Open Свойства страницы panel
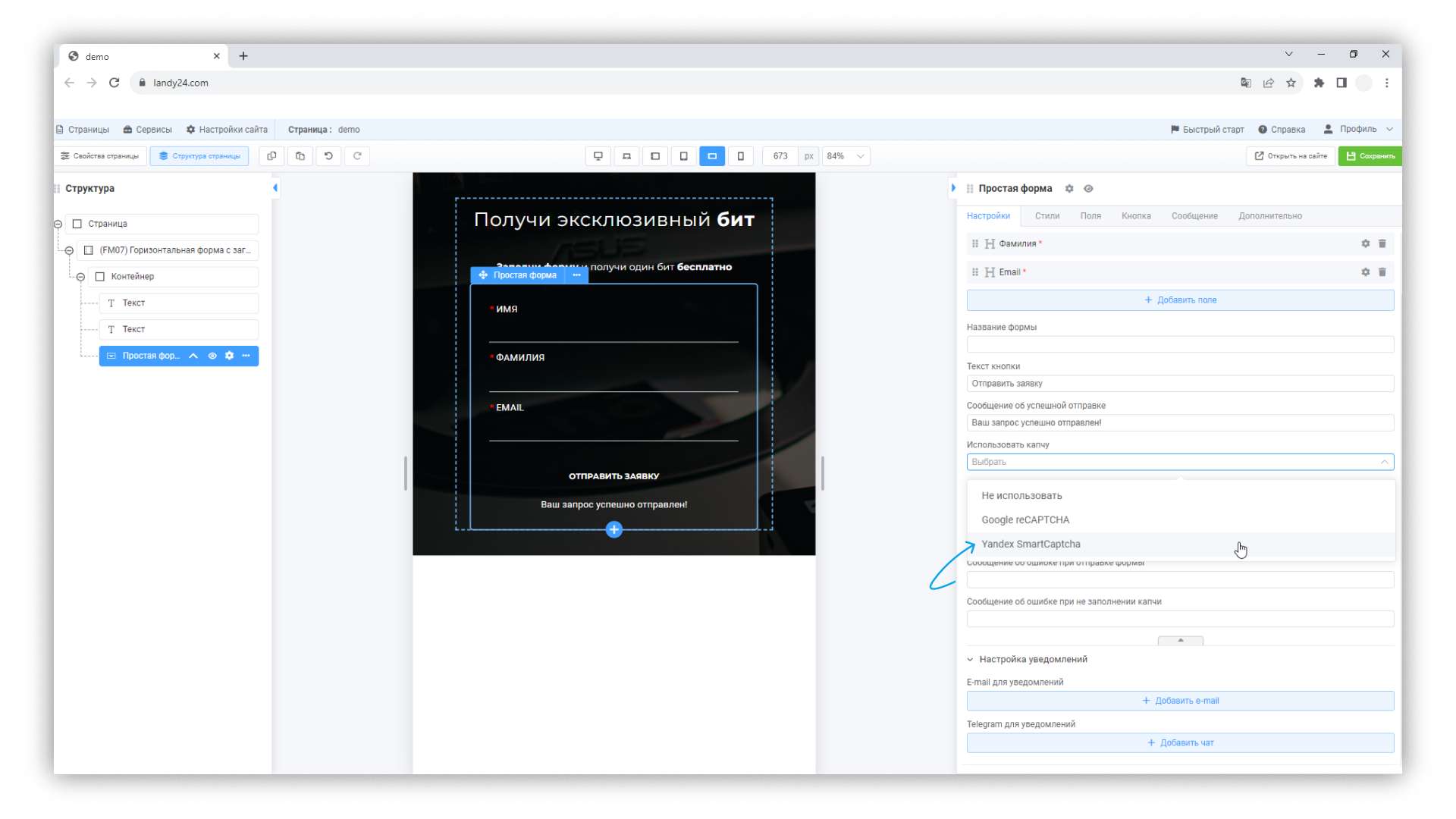 (x=100, y=156)
